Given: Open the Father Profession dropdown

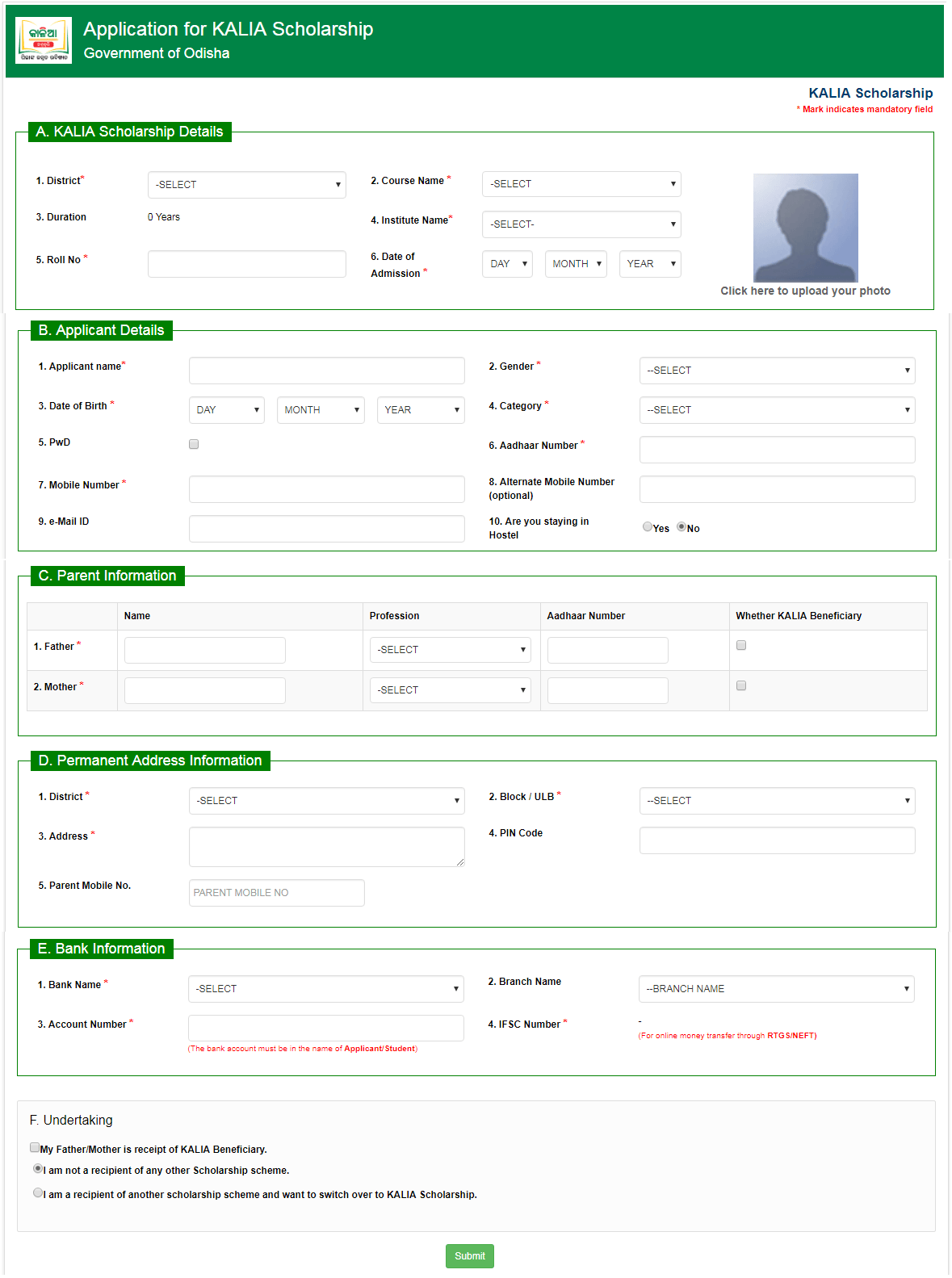Looking at the screenshot, I should (451, 650).
